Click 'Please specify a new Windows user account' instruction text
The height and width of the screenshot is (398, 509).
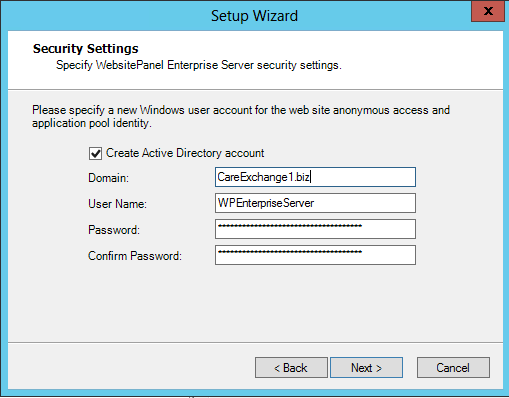coord(241,116)
